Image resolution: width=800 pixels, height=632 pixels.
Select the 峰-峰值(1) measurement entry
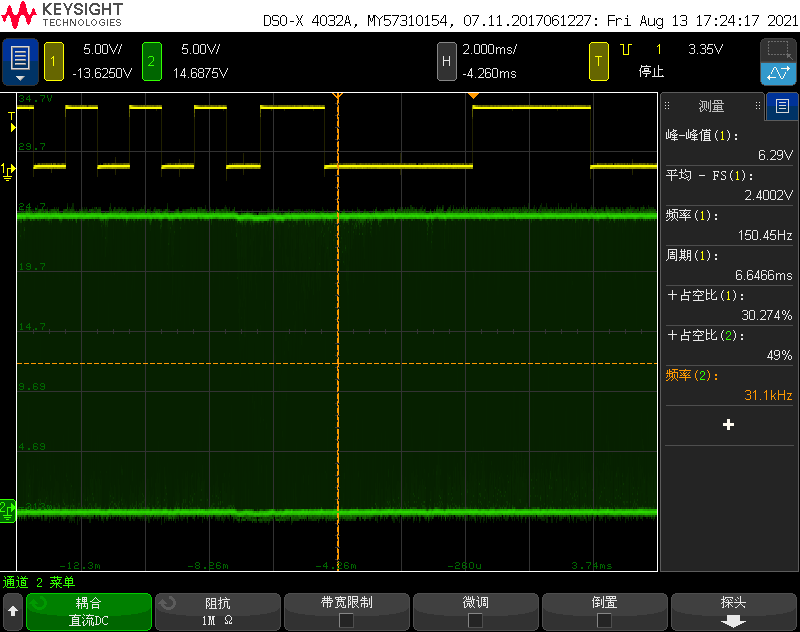729,145
